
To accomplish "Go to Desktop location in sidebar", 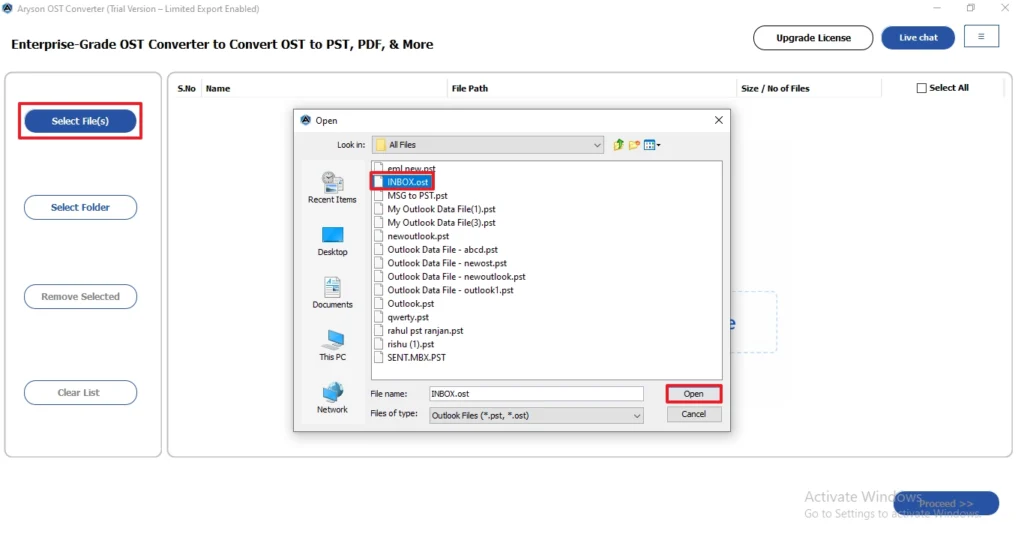I will 332,241.
